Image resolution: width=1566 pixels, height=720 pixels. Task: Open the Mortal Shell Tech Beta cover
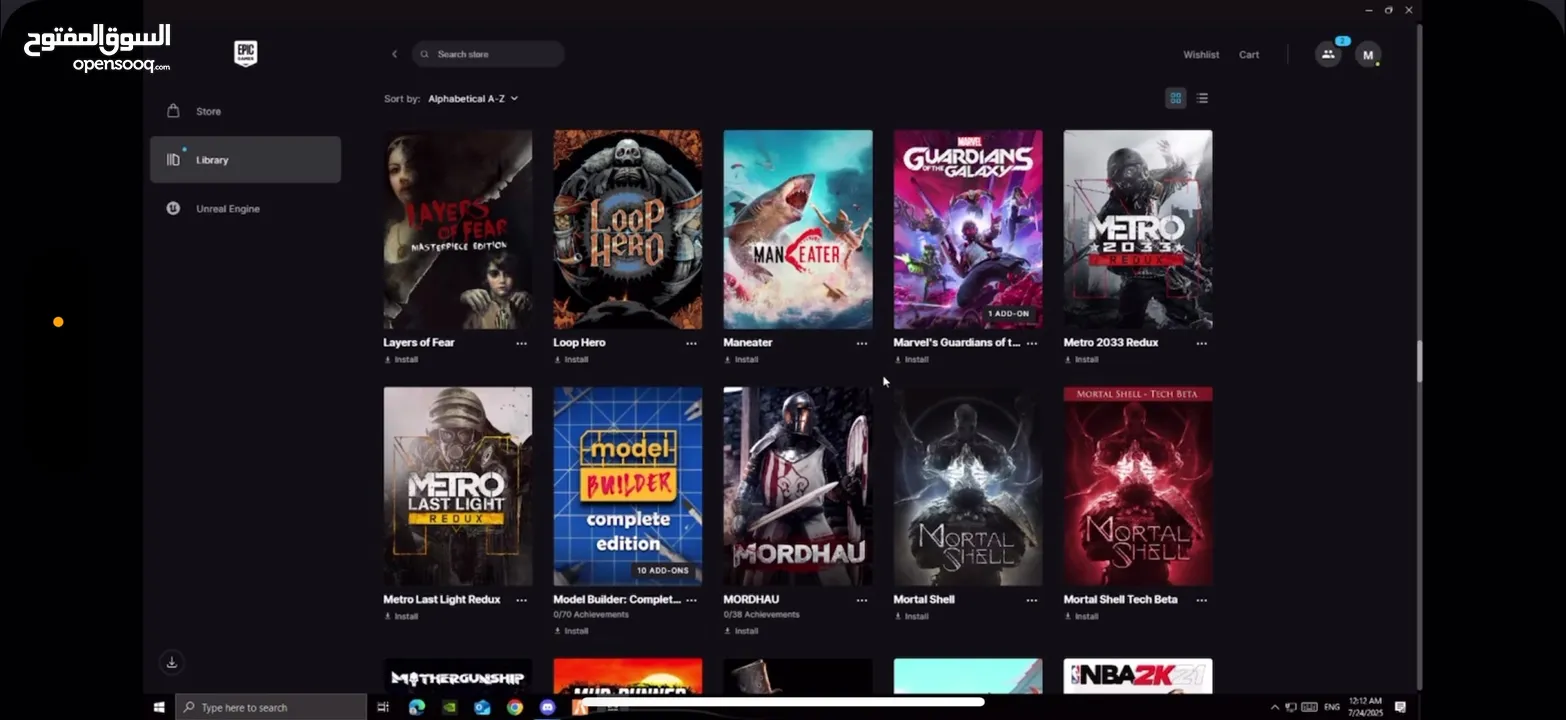tap(1138, 486)
